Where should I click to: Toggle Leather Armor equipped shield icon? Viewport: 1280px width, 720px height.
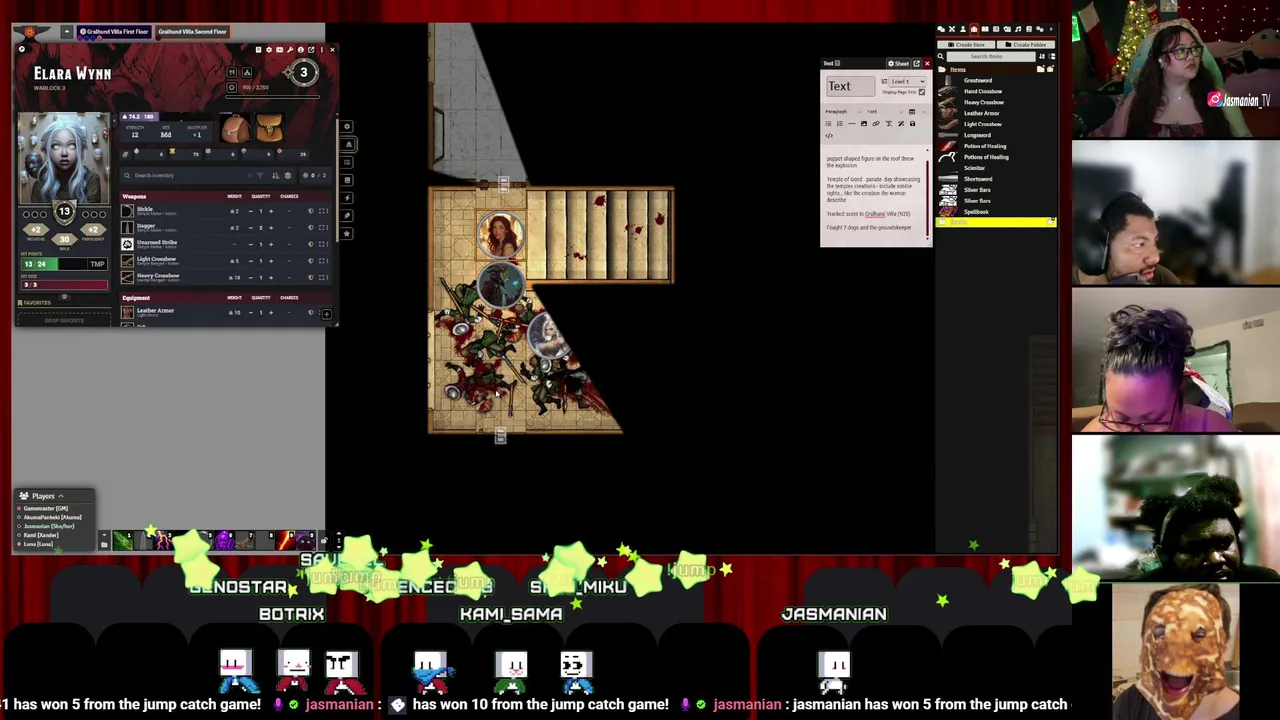[311, 313]
